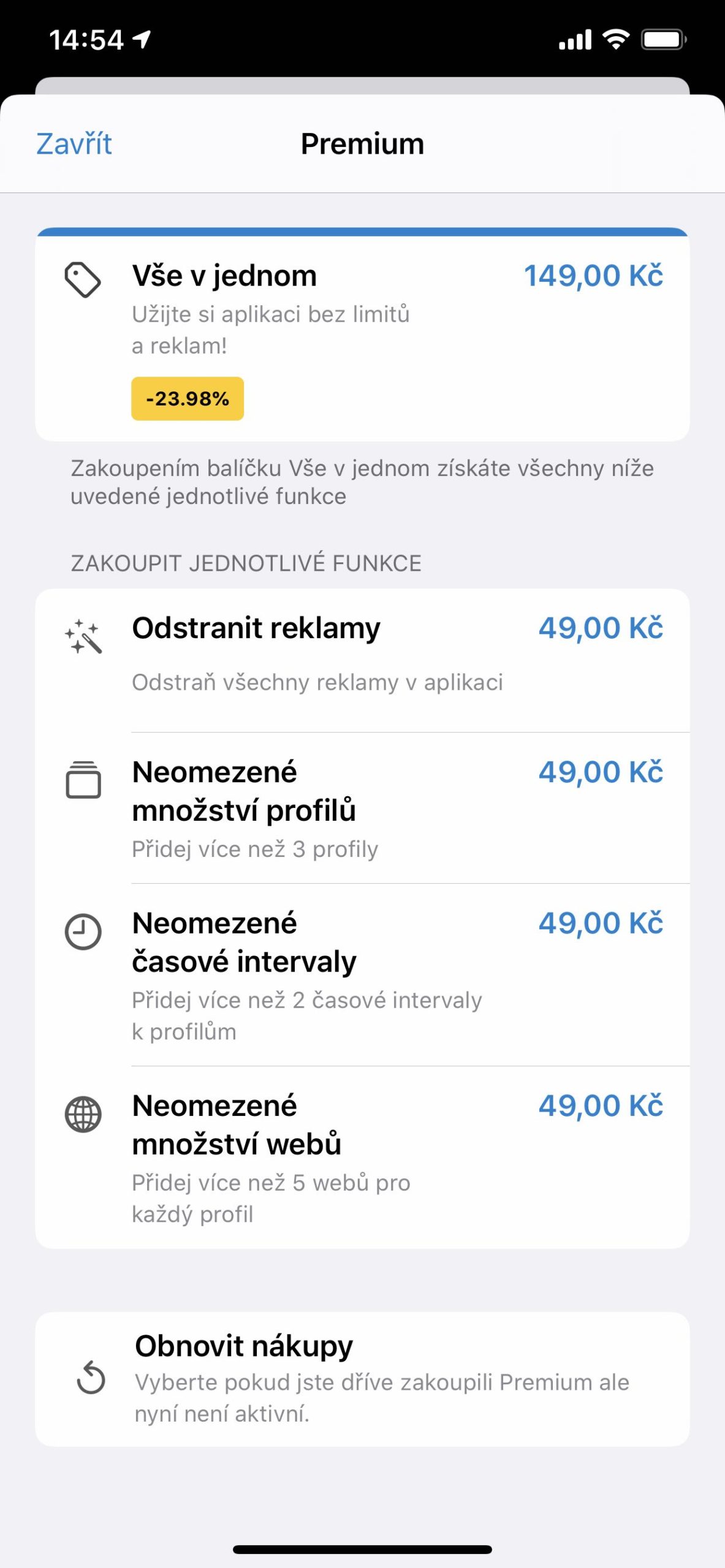Tap the yellow -23.98% discount badge
Image resolution: width=725 pixels, height=1568 pixels.
pyautogui.click(x=188, y=399)
